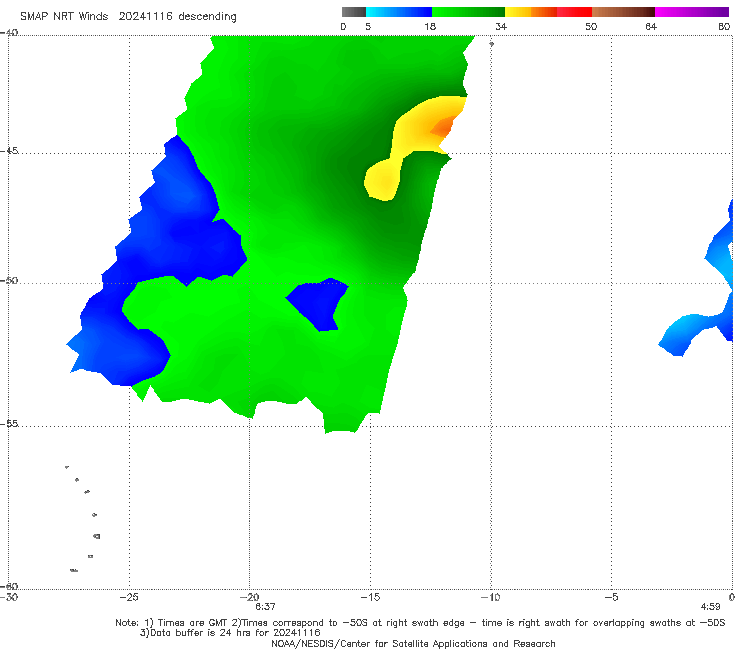The height and width of the screenshot is (650, 740).
Task: Click the island chain markings at lower left
Action: pyautogui.click(x=84, y=518)
